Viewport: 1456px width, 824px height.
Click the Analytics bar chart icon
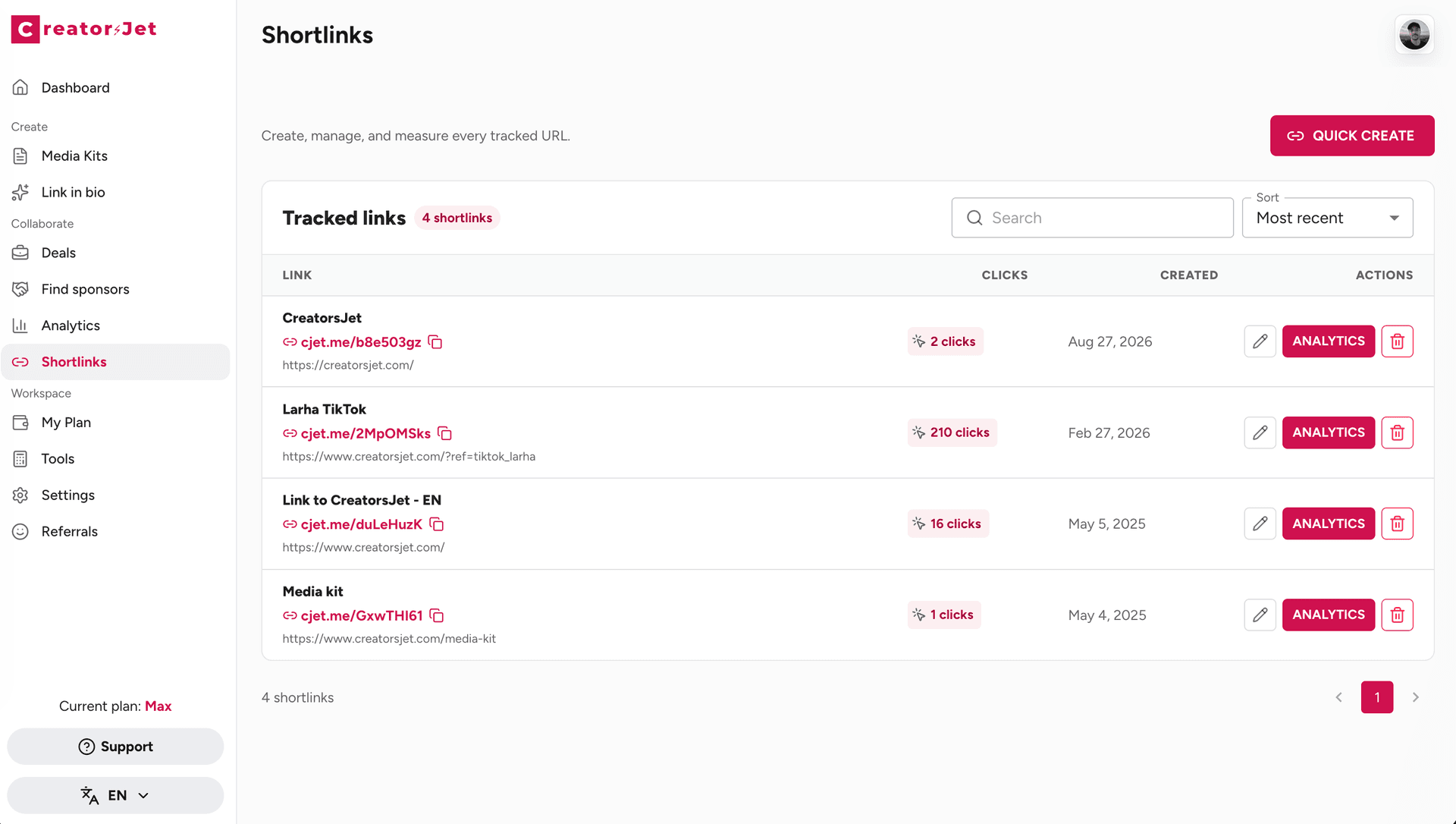(20, 326)
